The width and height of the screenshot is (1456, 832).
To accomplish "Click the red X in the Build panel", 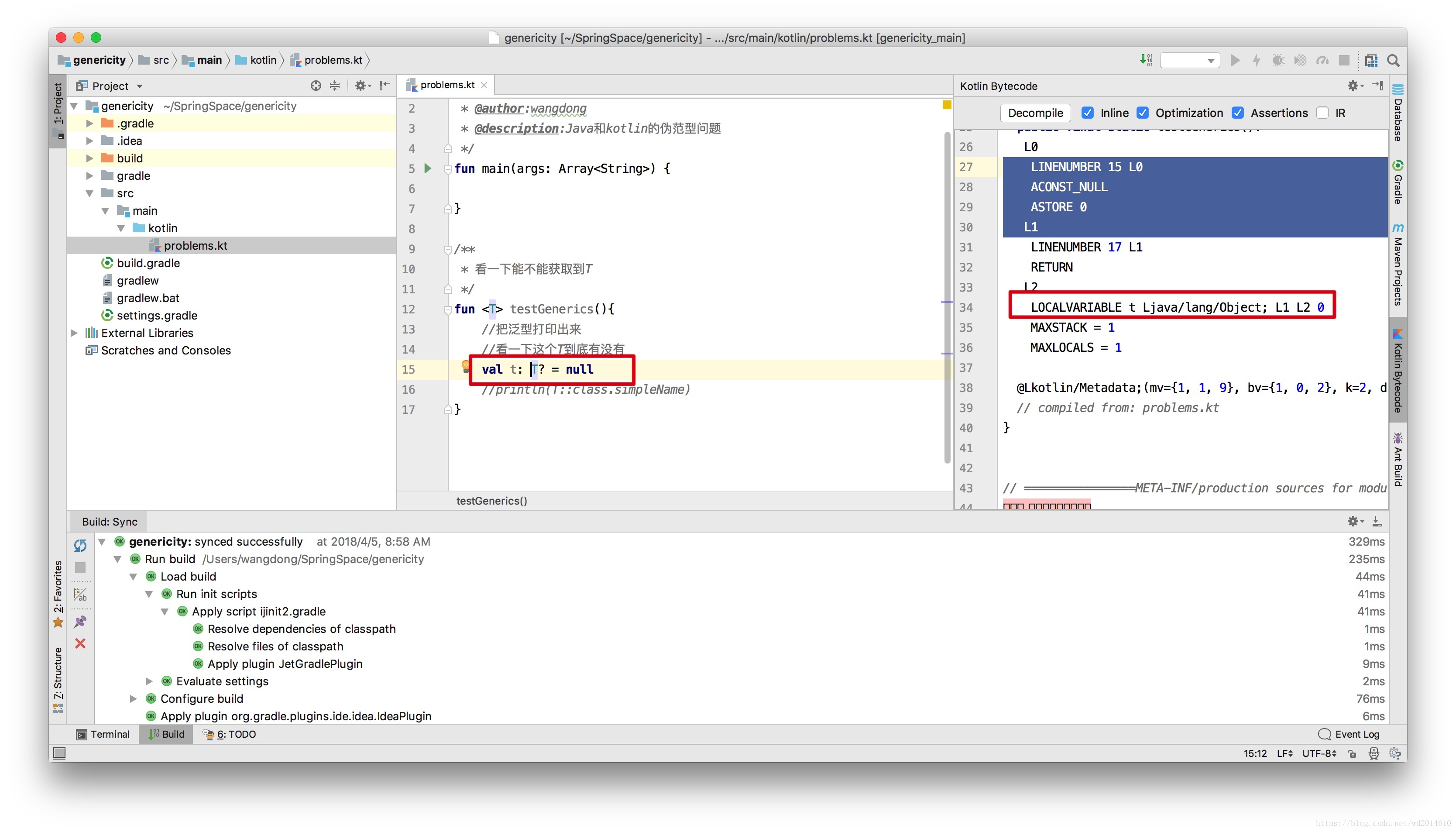I will click(81, 643).
